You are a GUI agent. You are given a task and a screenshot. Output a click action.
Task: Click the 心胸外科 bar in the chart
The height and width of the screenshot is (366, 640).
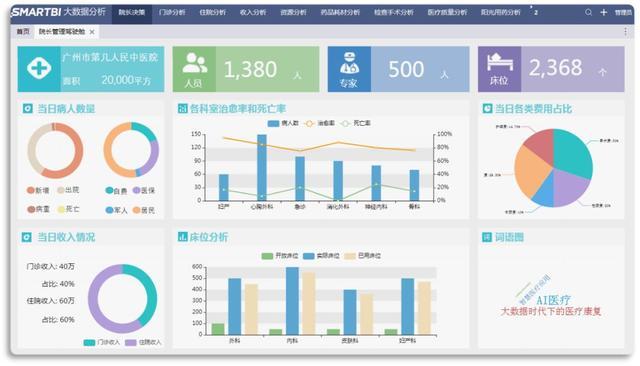pyautogui.click(x=262, y=167)
